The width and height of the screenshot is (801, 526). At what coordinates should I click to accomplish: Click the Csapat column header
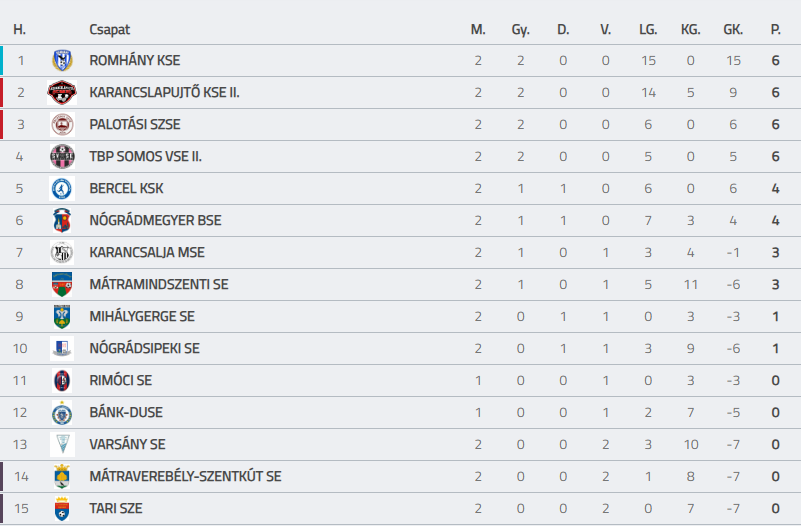[x=110, y=30]
